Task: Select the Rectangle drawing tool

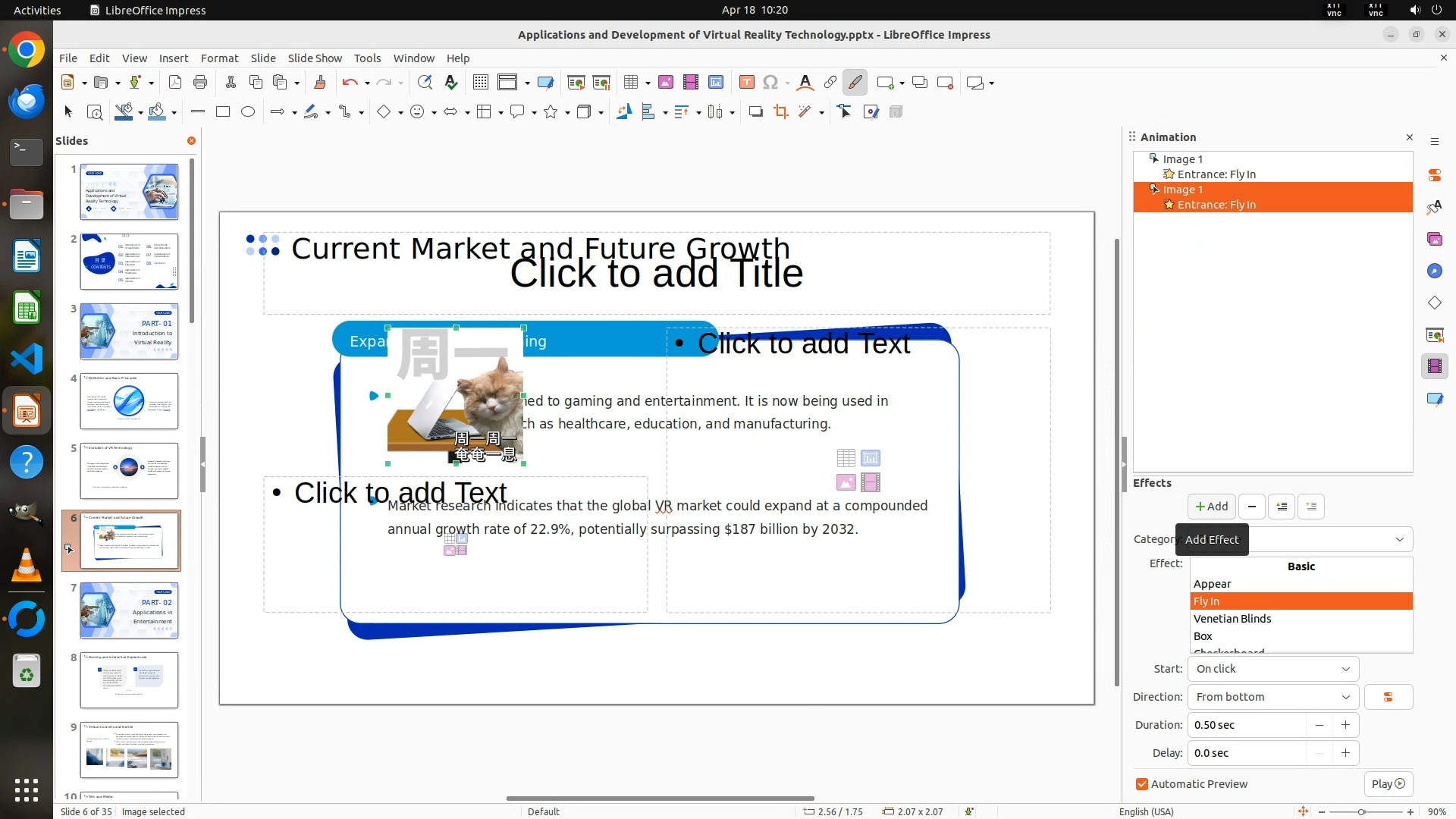Action: [222, 112]
